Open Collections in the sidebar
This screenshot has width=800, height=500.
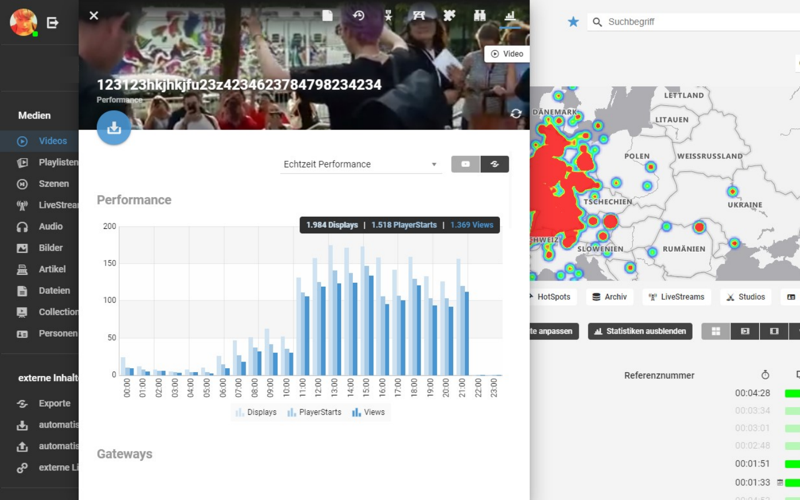click(39, 312)
